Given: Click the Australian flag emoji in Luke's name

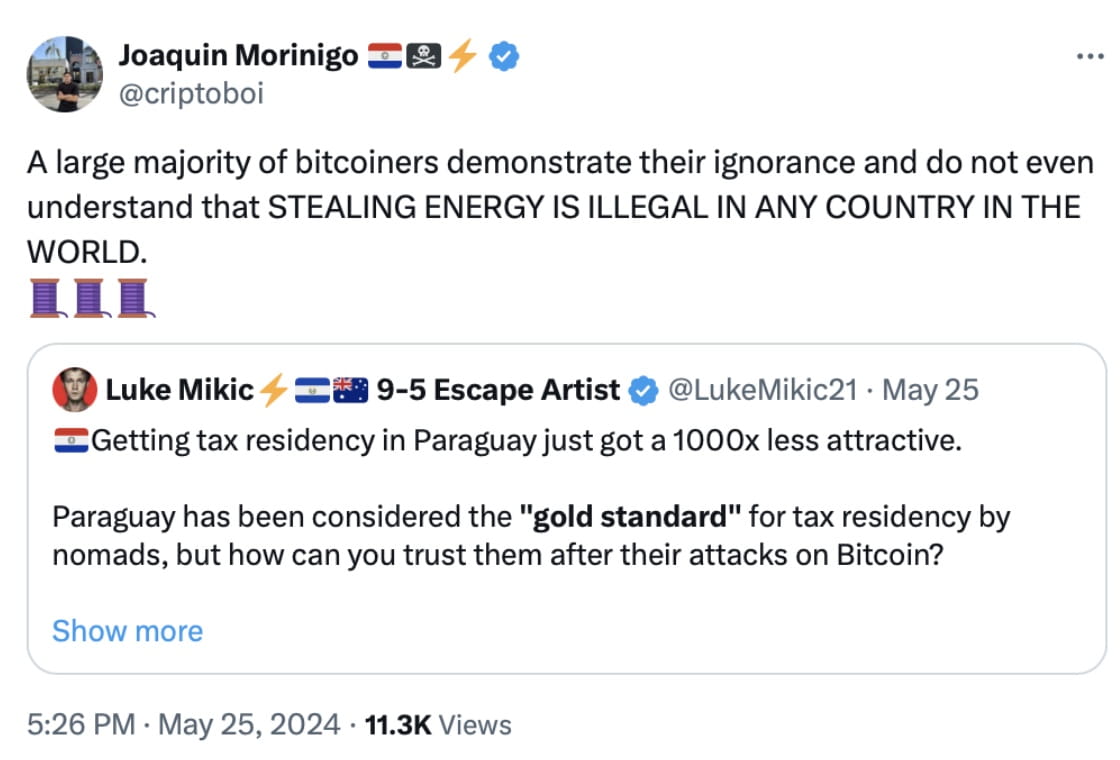Looking at the screenshot, I should tap(350, 390).
